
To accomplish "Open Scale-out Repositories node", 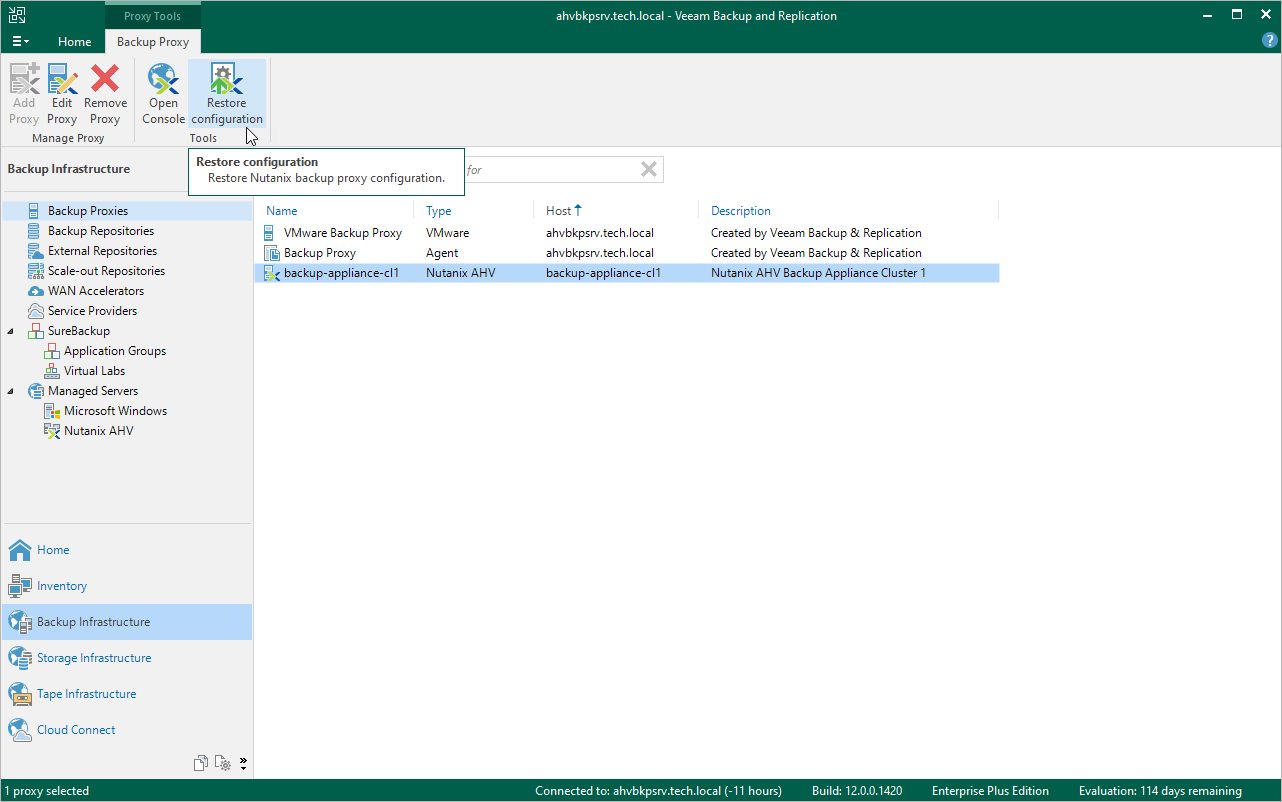I will click(x=106, y=271).
